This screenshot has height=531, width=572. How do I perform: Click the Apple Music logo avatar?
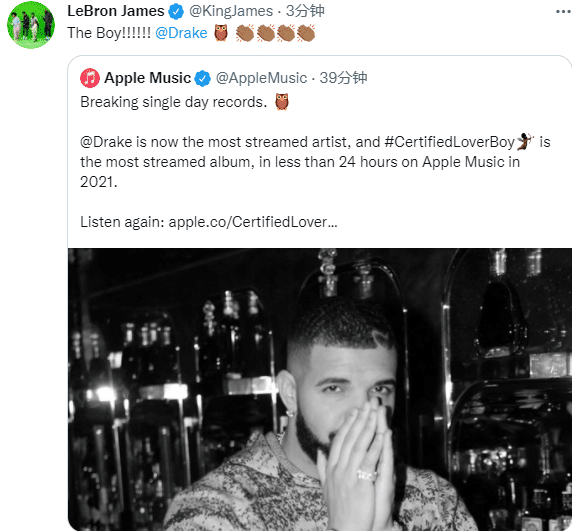[90, 78]
